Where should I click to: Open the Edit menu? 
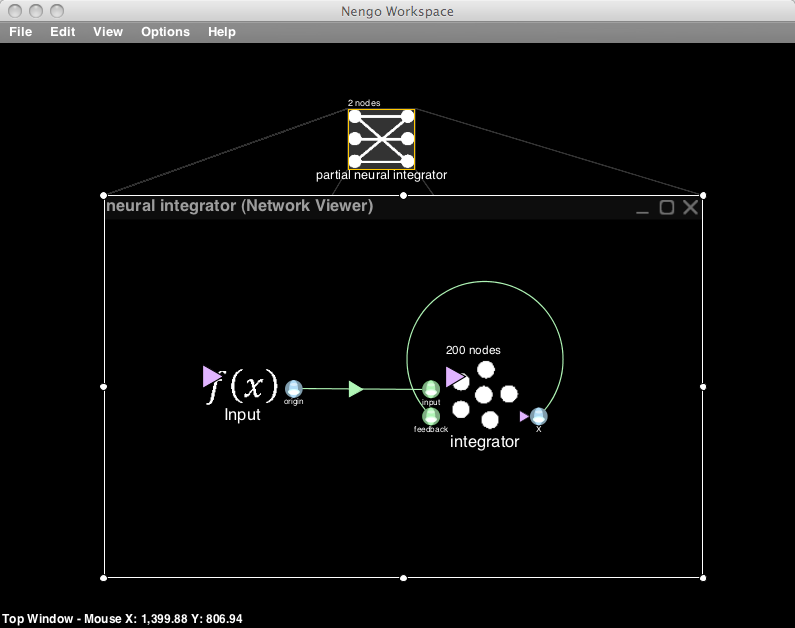click(63, 32)
